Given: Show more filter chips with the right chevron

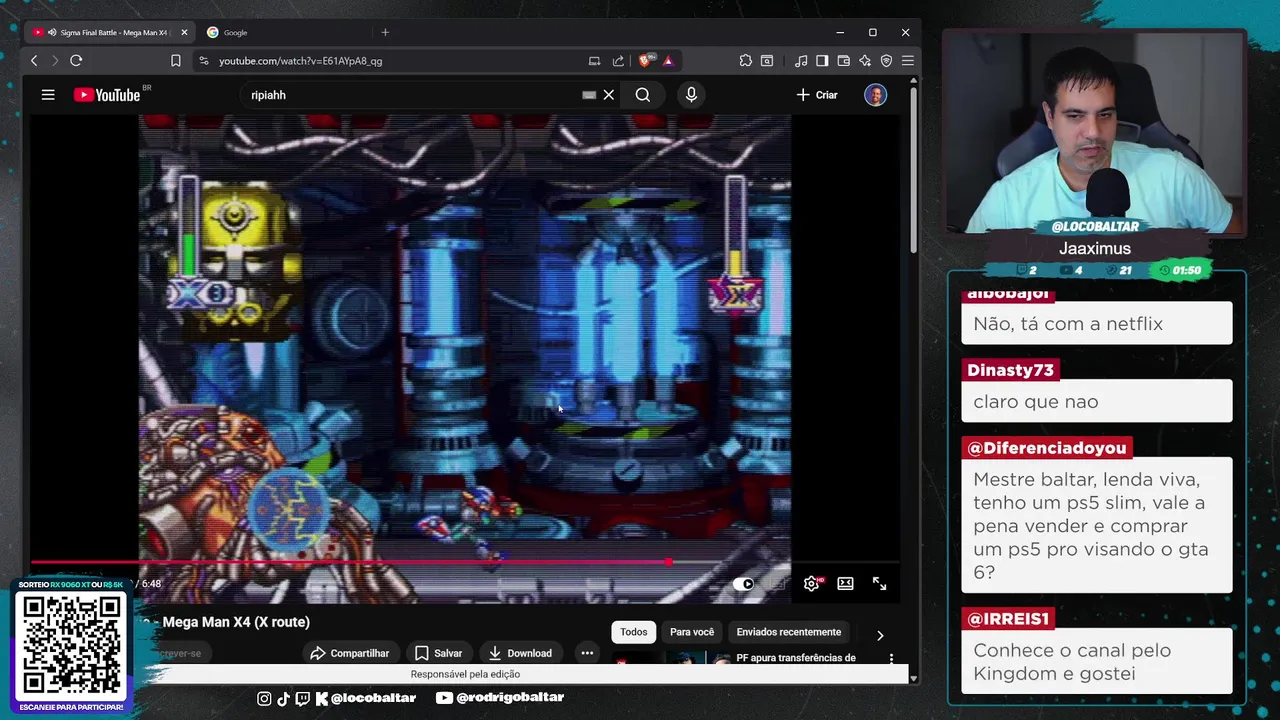Looking at the screenshot, I should coord(880,635).
